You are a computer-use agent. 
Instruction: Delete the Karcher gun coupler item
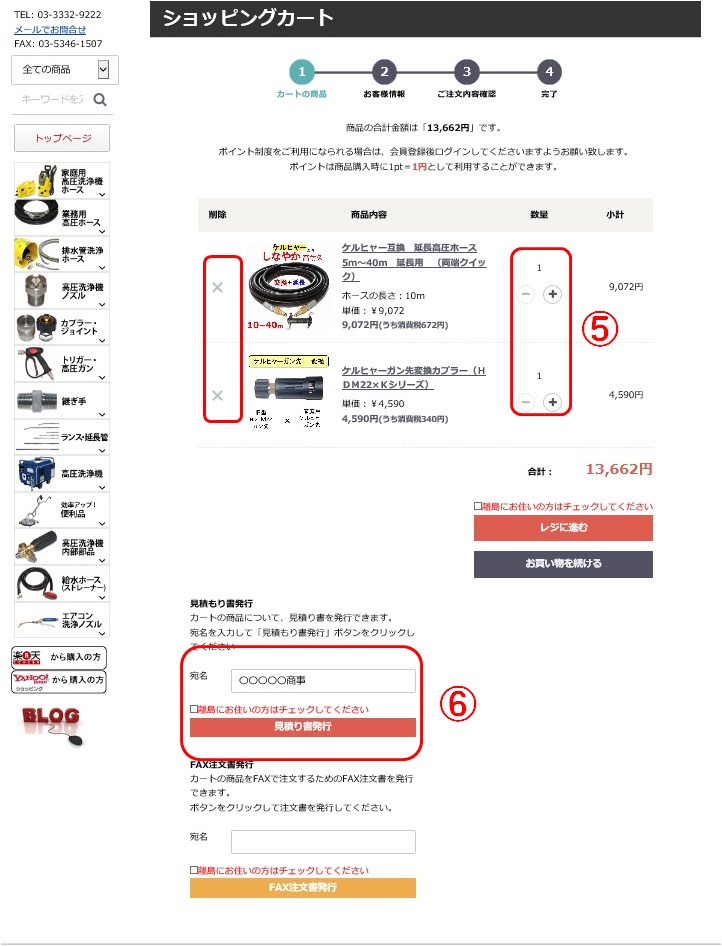[x=218, y=395]
